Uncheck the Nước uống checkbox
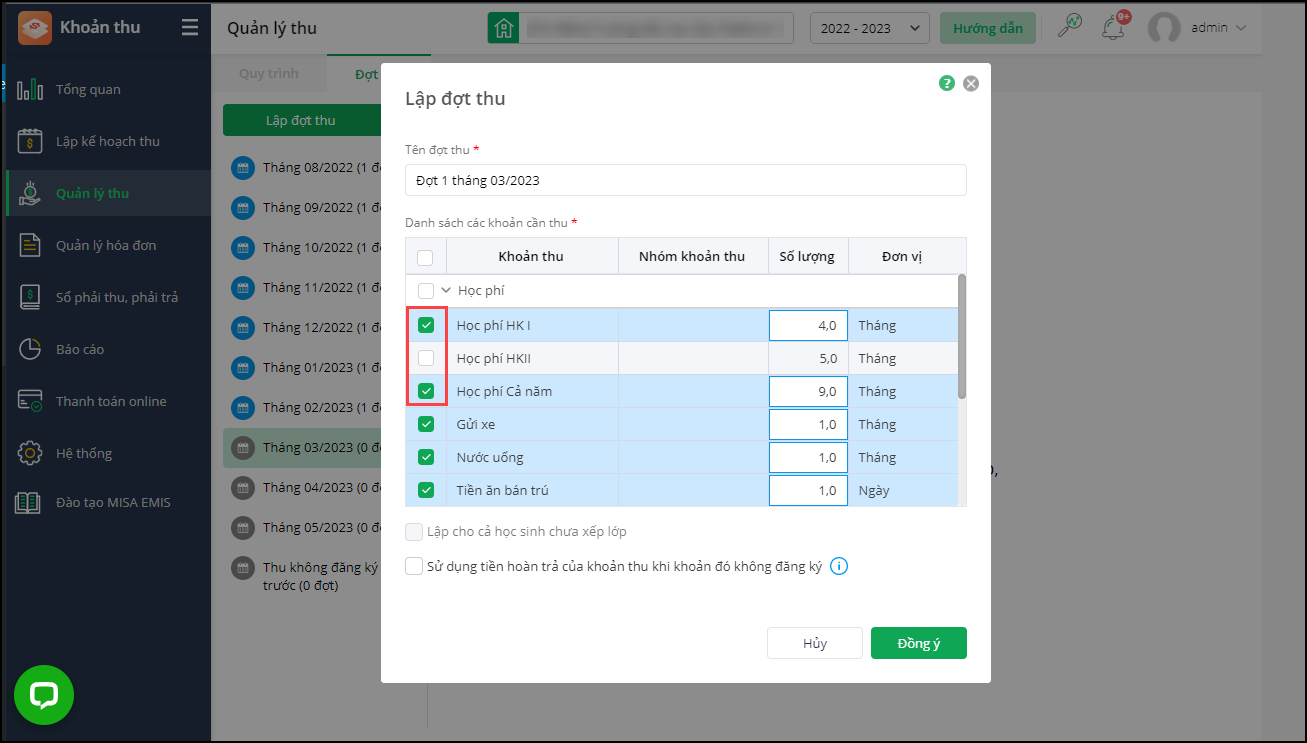This screenshot has height=743, width=1307. 426,457
